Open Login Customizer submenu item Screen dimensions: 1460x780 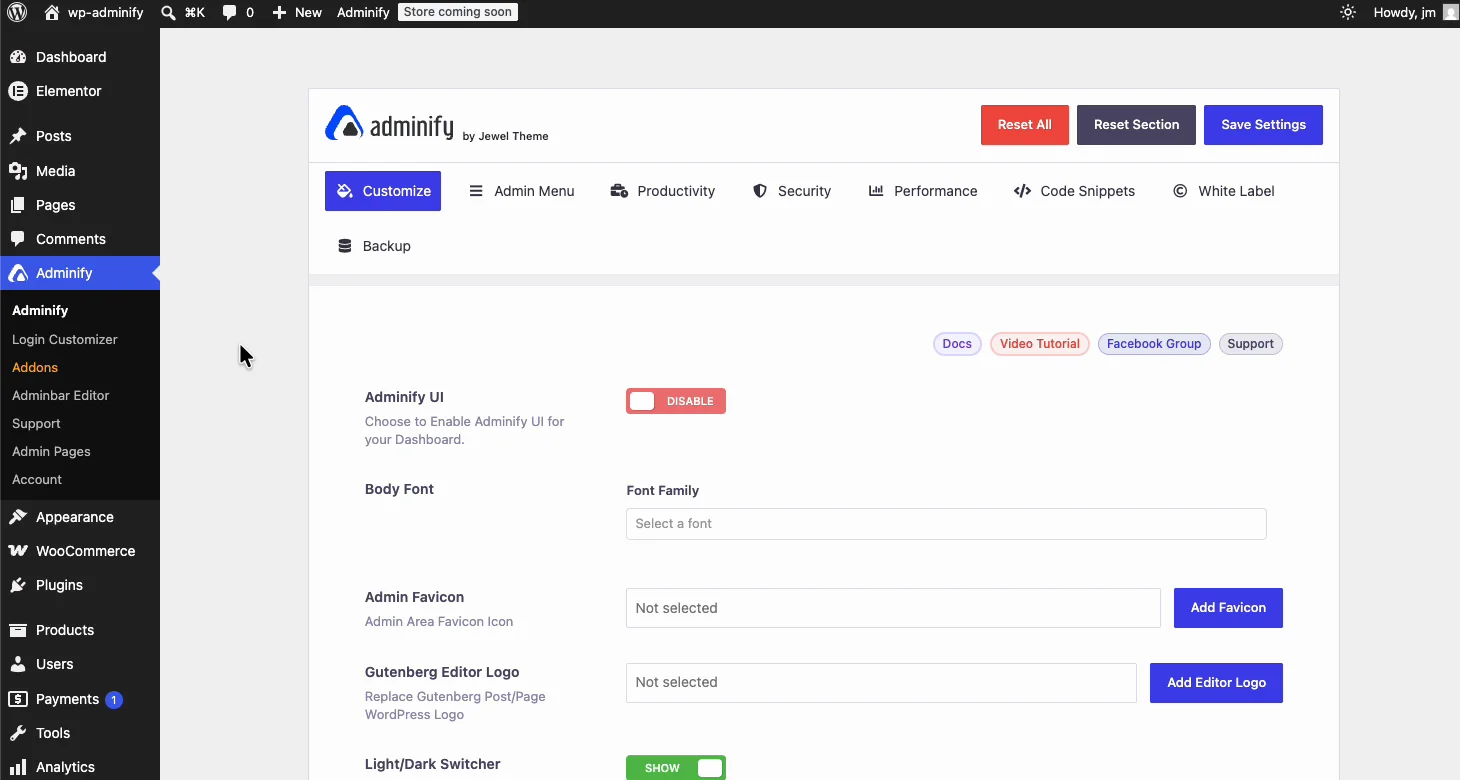[x=65, y=340]
